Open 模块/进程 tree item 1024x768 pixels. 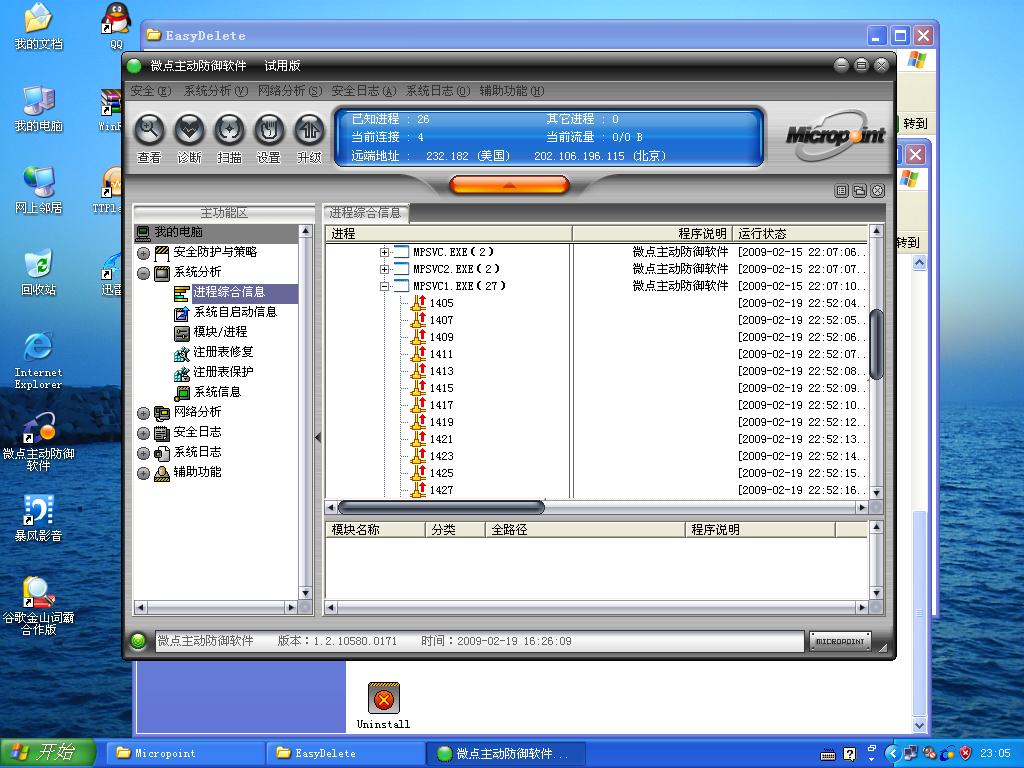pos(220,332)
